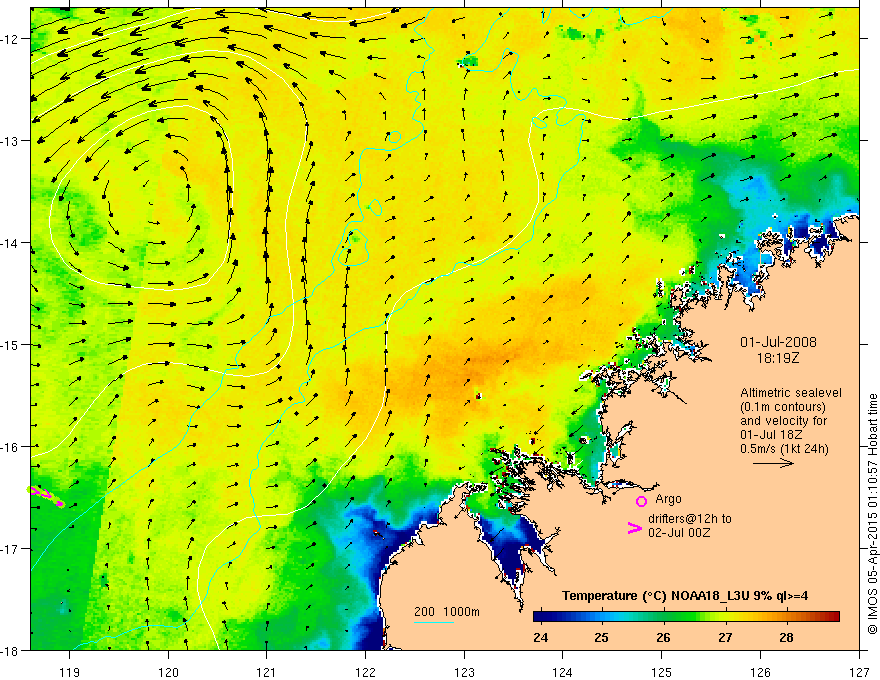
Task: Click the cyan 200 1000m depth contour legend line
Action: 433,622
